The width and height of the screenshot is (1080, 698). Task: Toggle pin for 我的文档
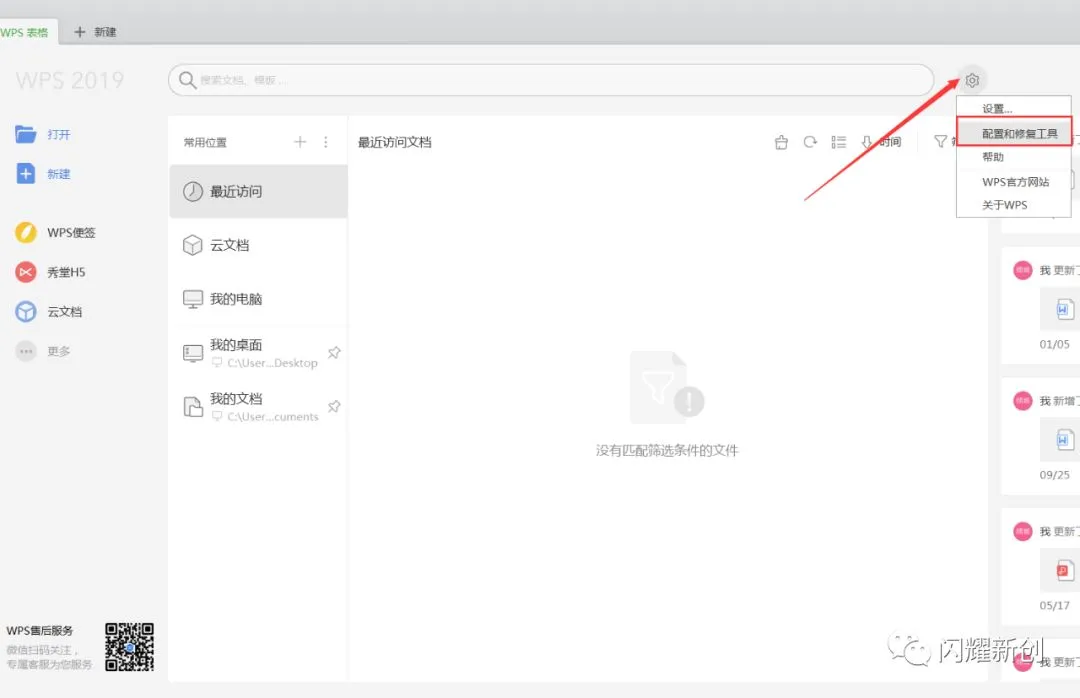pyautogui.click(x=334, y=407)
